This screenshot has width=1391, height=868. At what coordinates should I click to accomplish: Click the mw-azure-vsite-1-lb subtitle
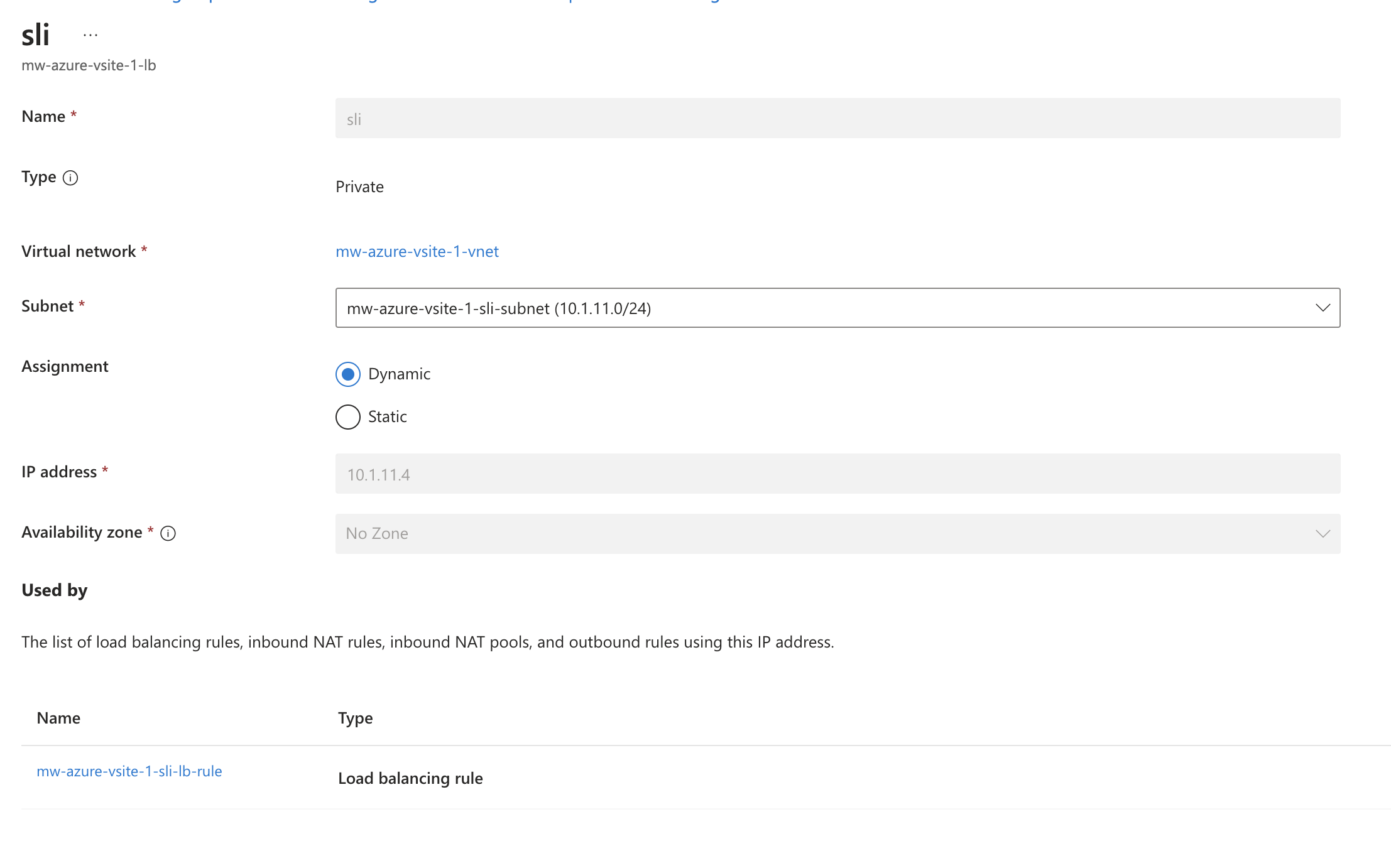coord(89,65)
